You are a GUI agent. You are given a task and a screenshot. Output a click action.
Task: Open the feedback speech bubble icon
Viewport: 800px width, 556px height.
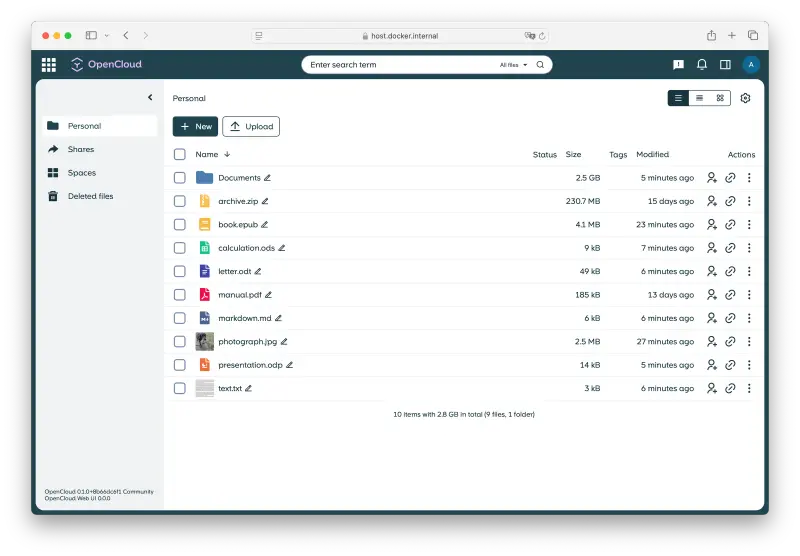point(678,64)
